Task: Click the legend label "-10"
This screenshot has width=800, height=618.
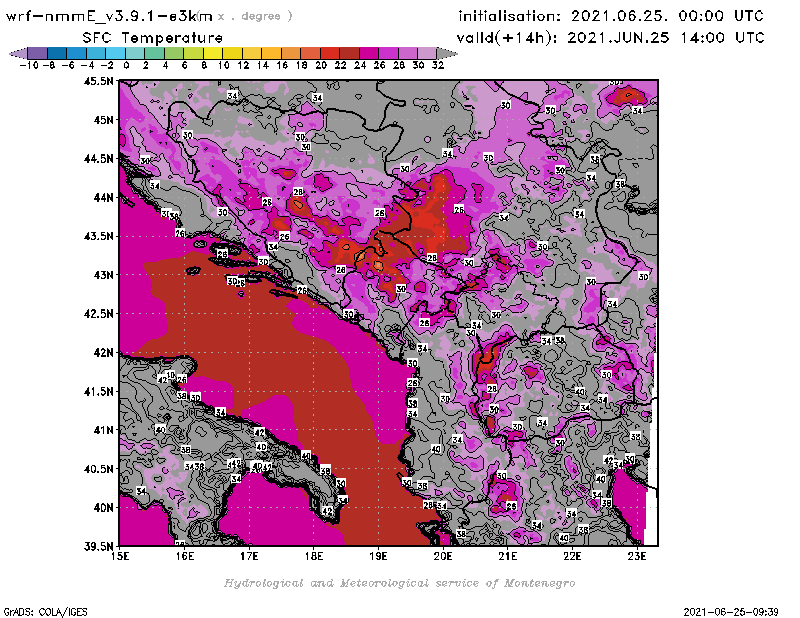Action: pos(29,65)
